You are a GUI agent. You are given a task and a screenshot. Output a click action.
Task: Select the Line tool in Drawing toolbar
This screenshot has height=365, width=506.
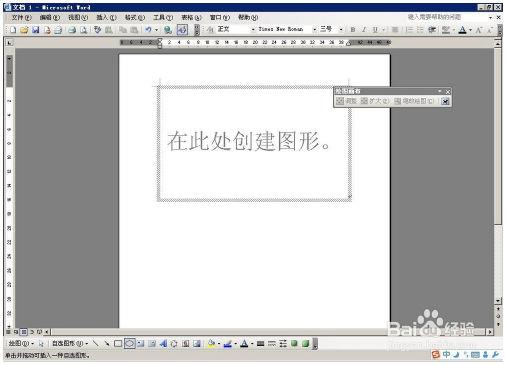[96, 343]
